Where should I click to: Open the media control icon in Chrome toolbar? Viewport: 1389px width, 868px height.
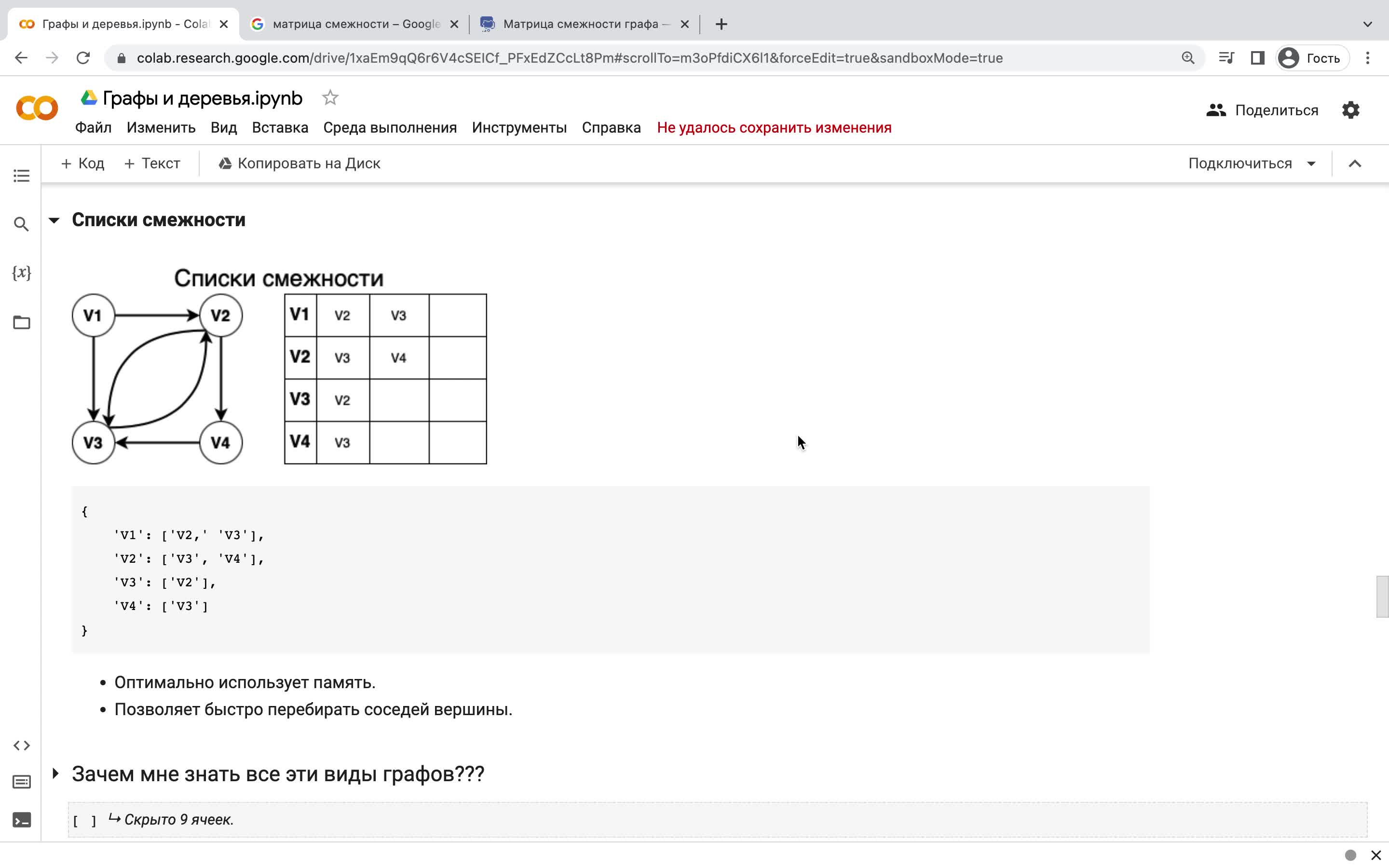(1226, 58)
